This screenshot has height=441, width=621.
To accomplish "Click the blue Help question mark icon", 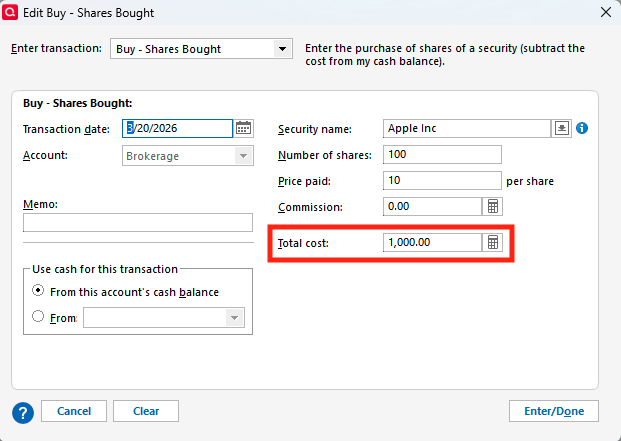I will pyautogui.click(x=23, y=411).
